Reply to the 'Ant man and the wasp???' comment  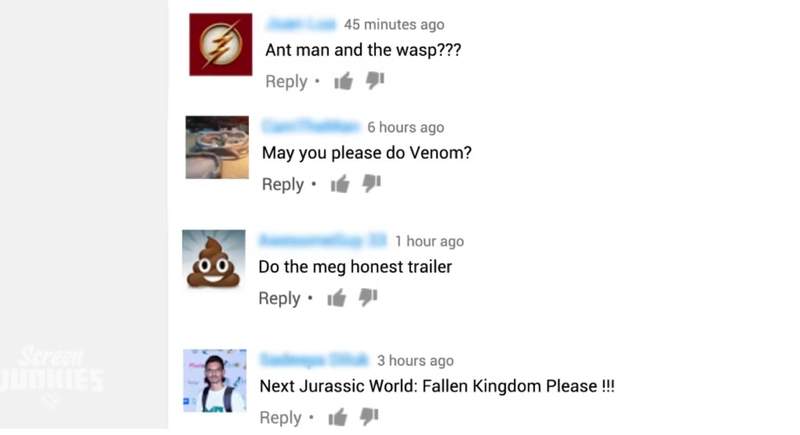pos(286,82)
